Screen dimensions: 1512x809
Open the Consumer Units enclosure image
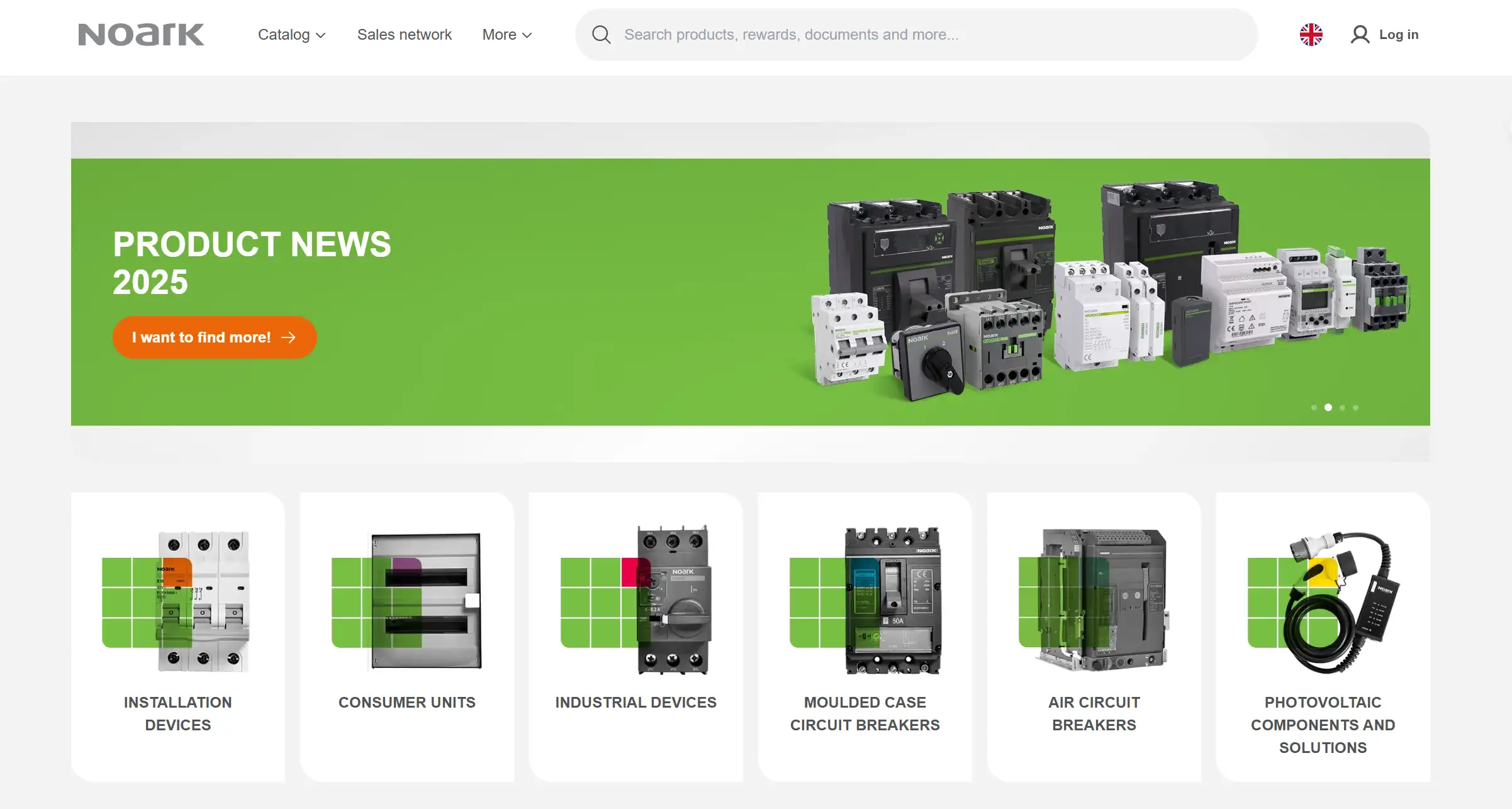pos(406,601)
